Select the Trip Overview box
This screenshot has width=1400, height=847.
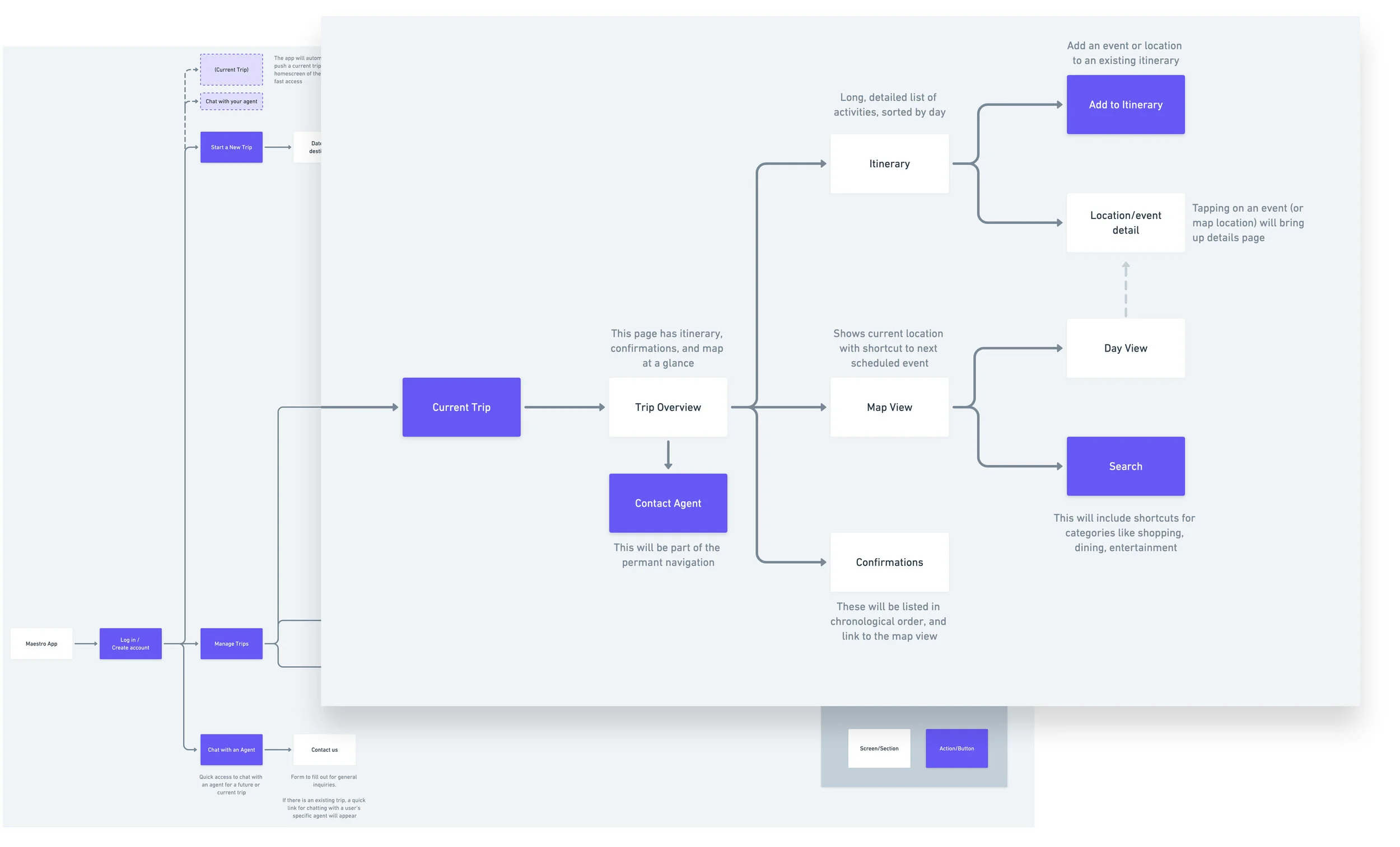pyautogui.click(x=668, y=408)
